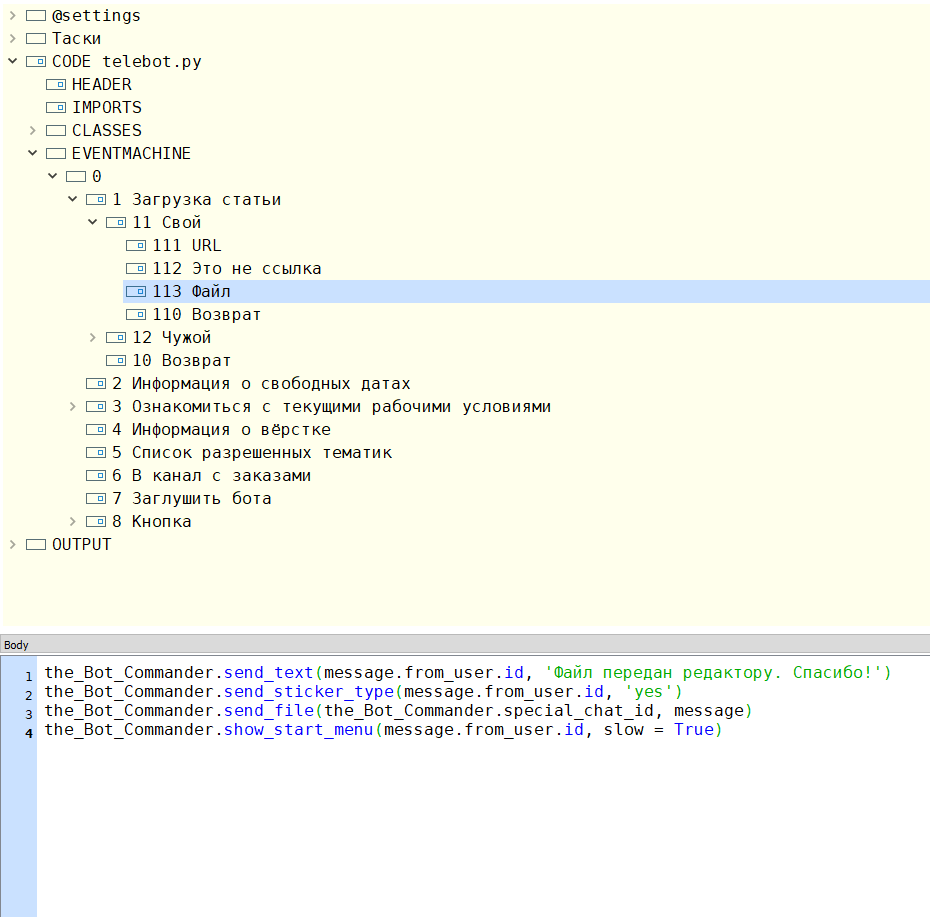The width and height of the screenshot is (930, 917).
Task: Select the HEADER headline
Action: point(102,85)
